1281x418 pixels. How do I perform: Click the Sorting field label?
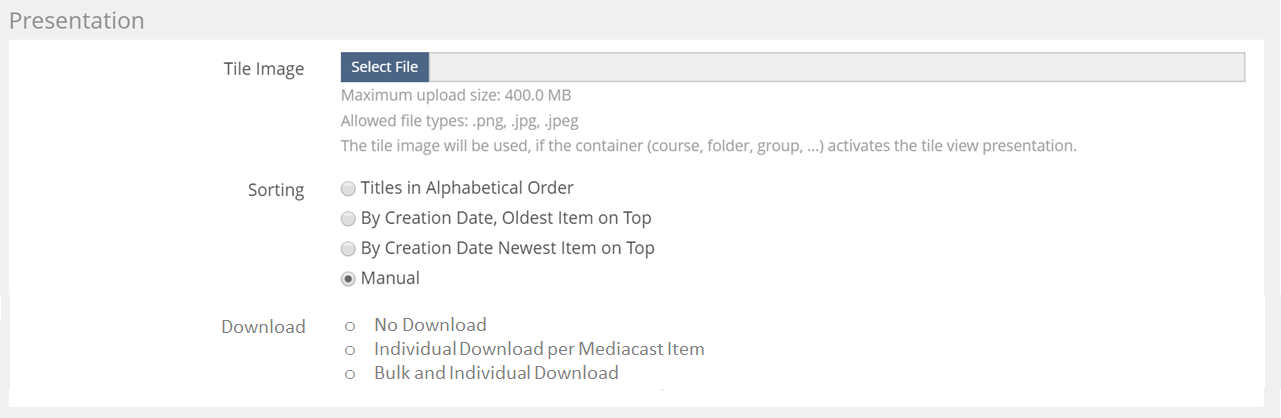point(276,190)
